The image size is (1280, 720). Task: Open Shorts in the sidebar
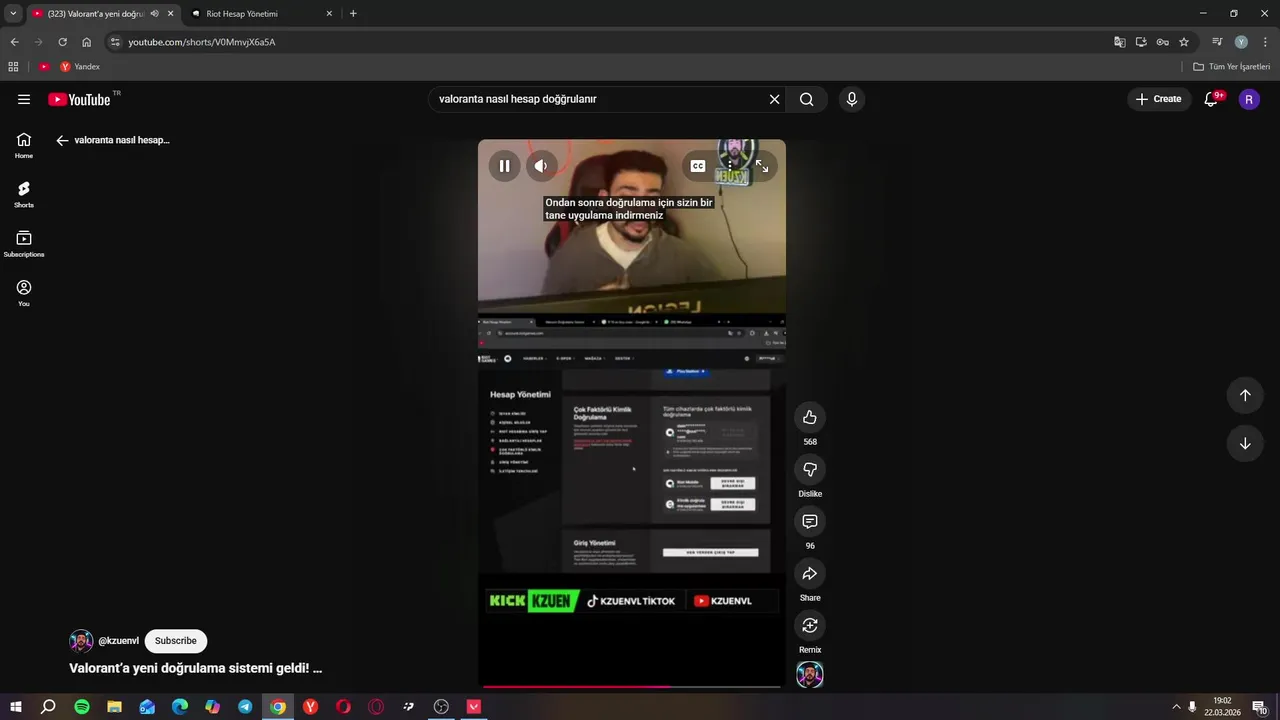24,194
